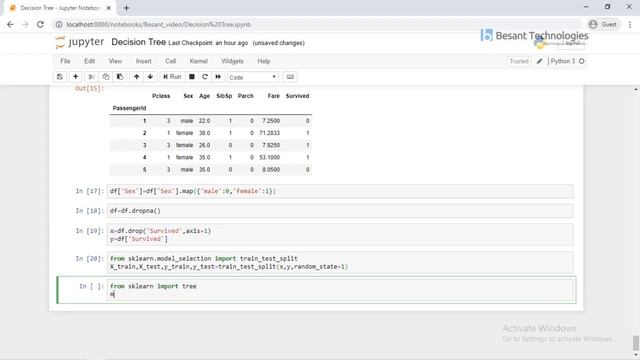The image size is (640, 360).
Task: Select the cell mapping Sex to 0 and 1
Action: [340, 191]
